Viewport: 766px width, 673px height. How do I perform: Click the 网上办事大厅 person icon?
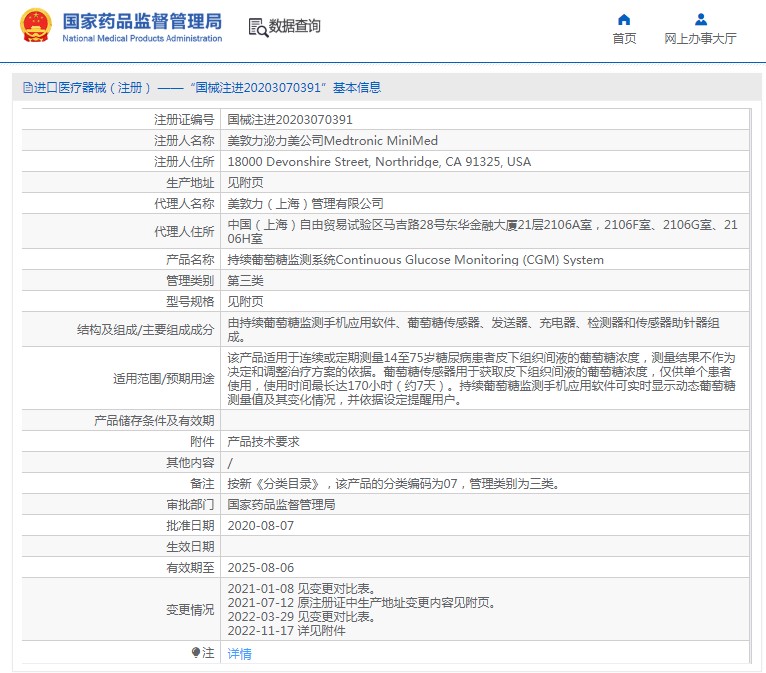click(700, 19)
